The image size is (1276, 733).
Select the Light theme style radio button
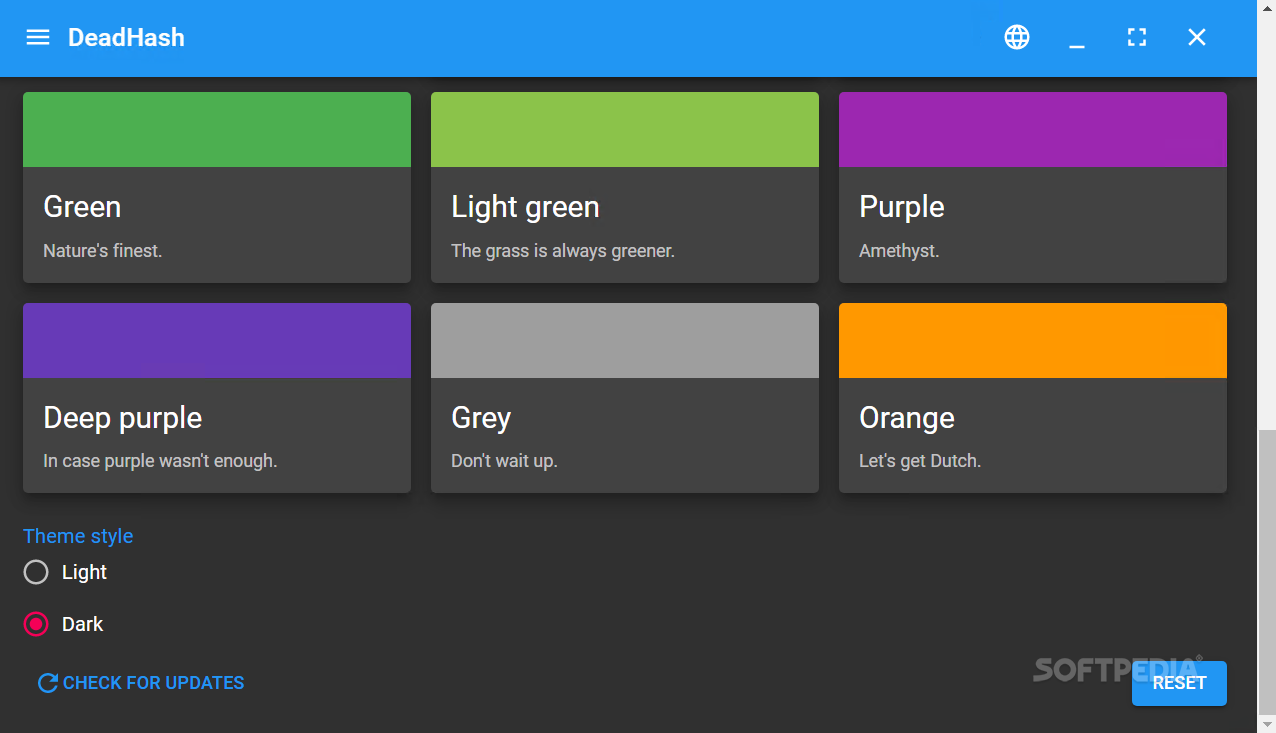point(36,572)
